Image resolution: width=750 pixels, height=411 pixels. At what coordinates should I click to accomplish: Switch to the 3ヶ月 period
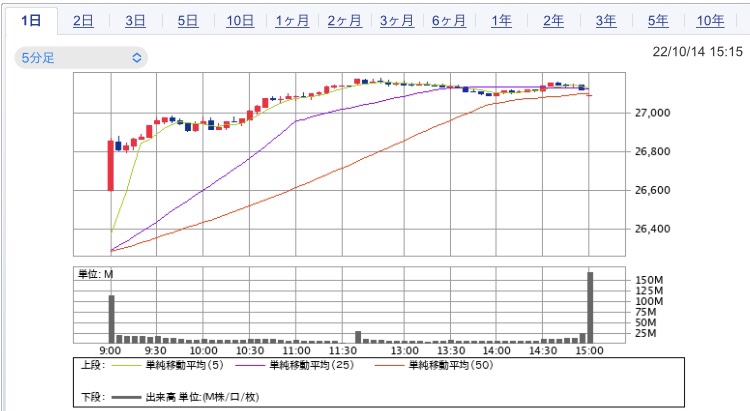click(397, 21)
